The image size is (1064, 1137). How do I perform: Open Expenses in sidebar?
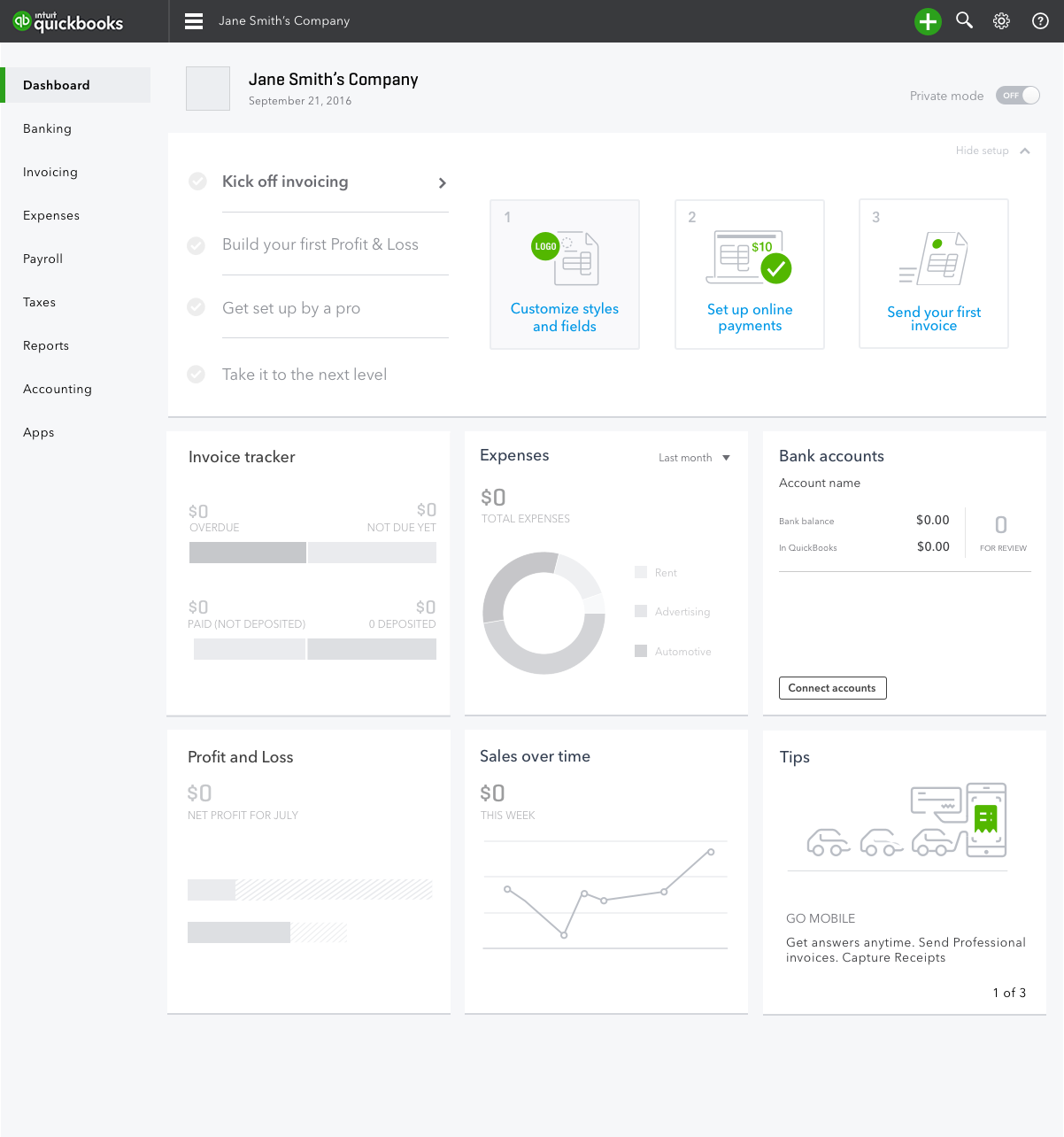click(51, 215)
